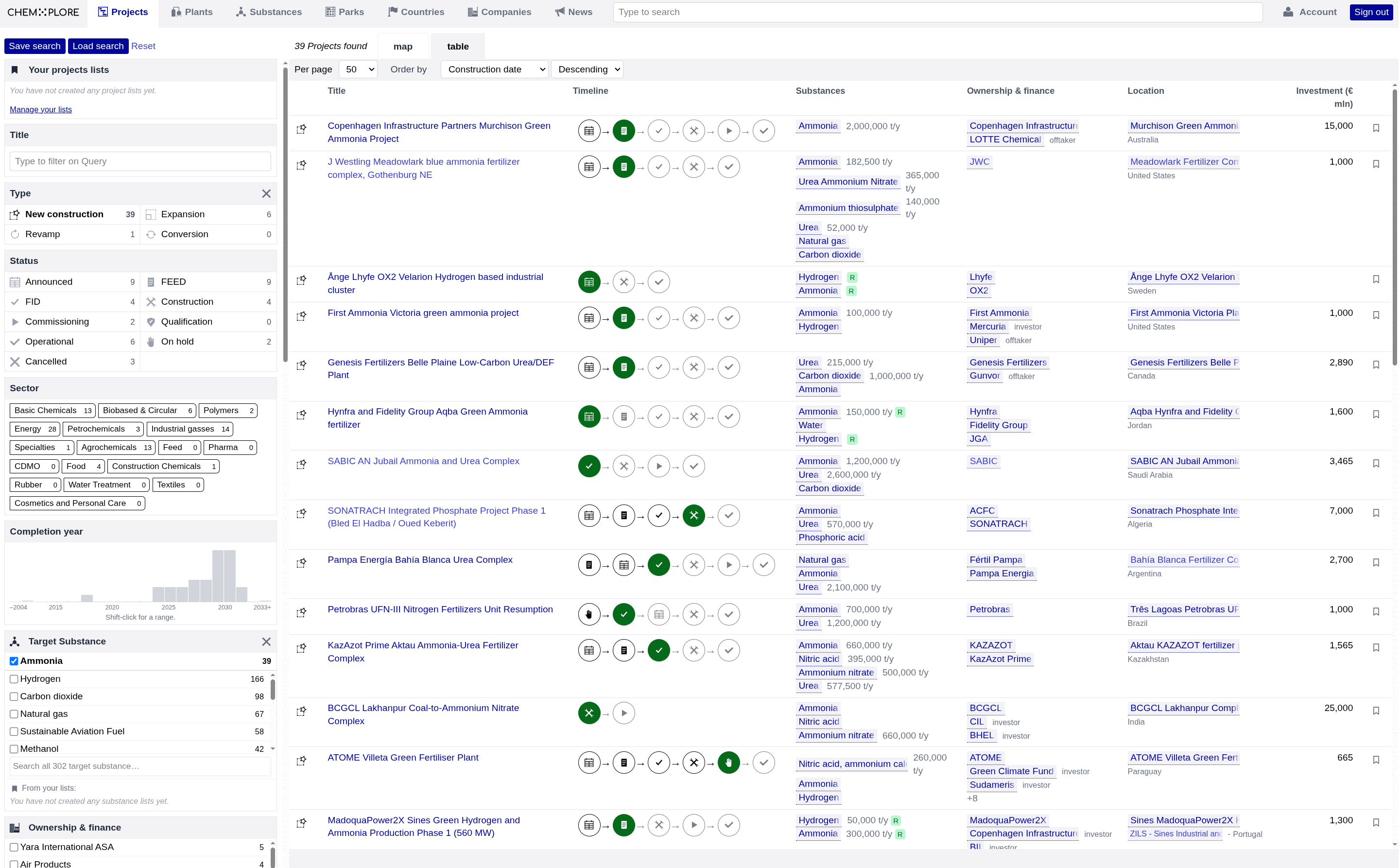Switch to the map view tab
This screenshot has width=1400, height=868.
tap(403, 47)
